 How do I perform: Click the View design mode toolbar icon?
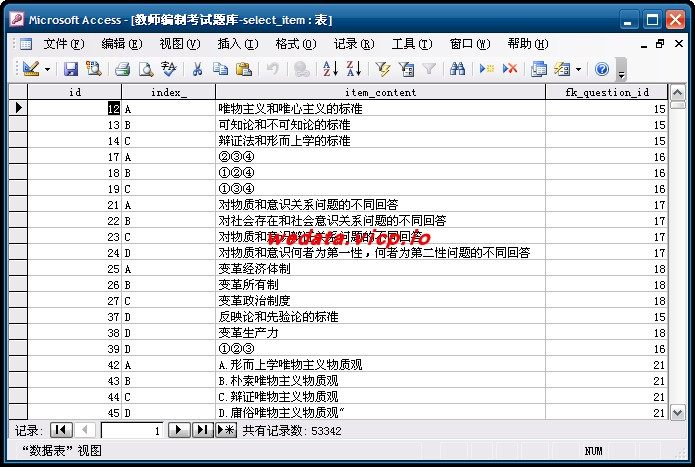pyautogui.click(x=31, y=69)
